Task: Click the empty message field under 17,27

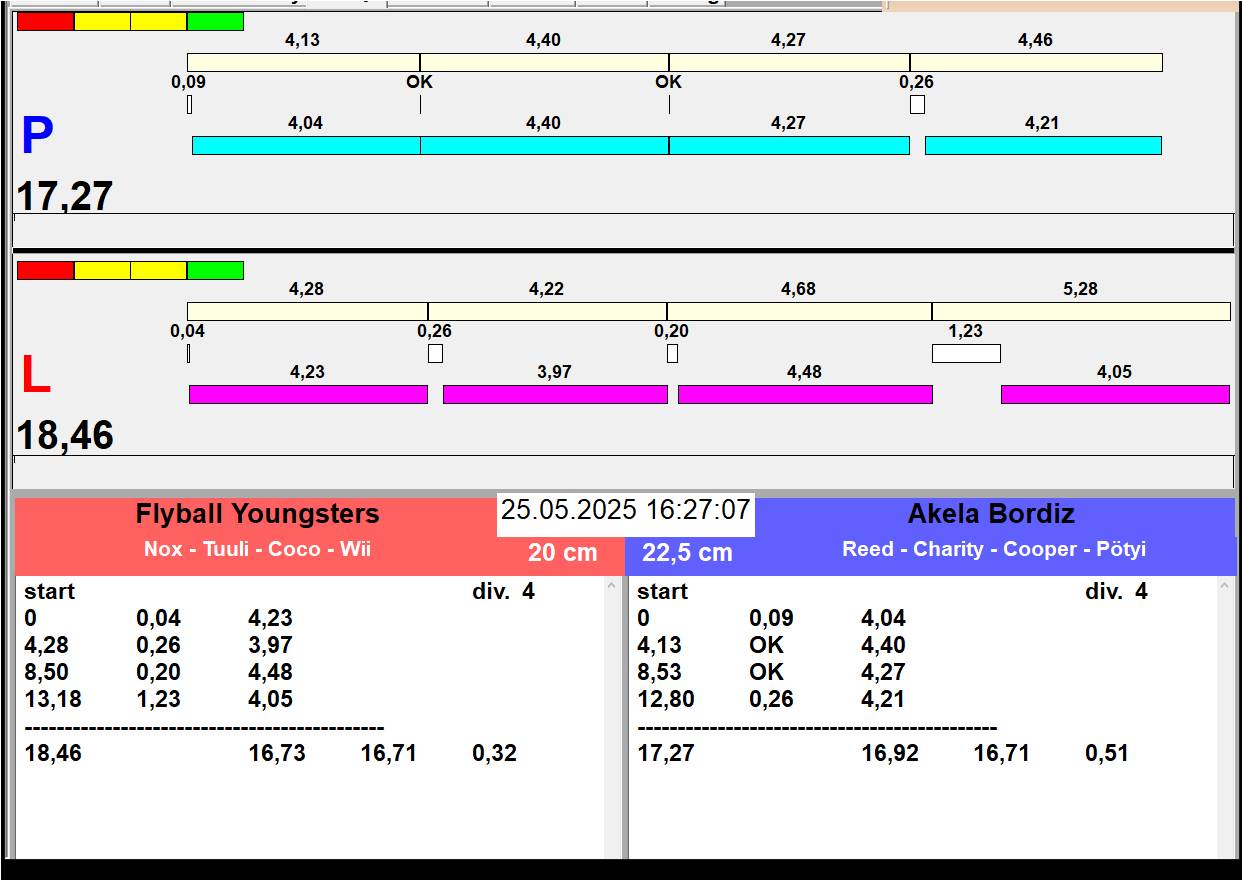Action: tap(623, 229)
